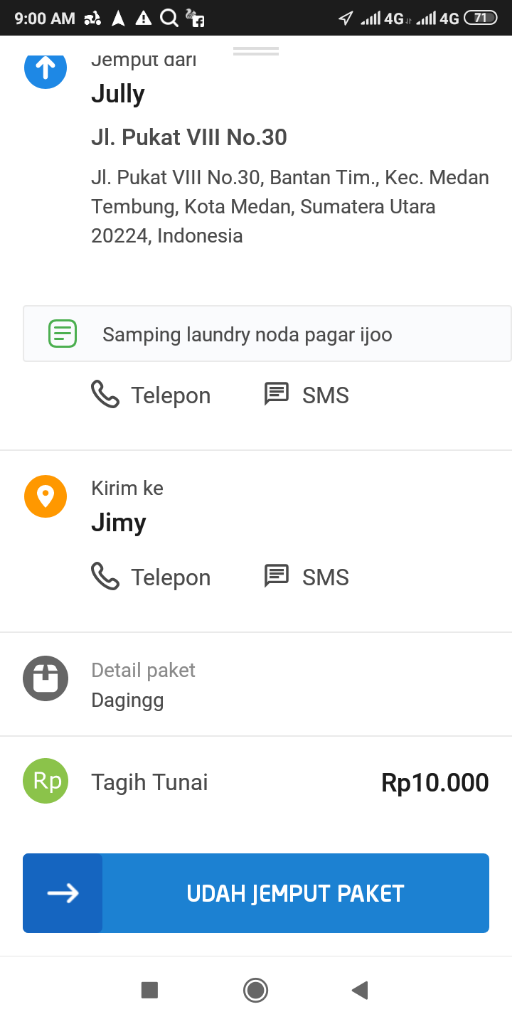Tap the green Rp cash icon
Viewport: 512px width, 1024px height.
tap(46, 781)
